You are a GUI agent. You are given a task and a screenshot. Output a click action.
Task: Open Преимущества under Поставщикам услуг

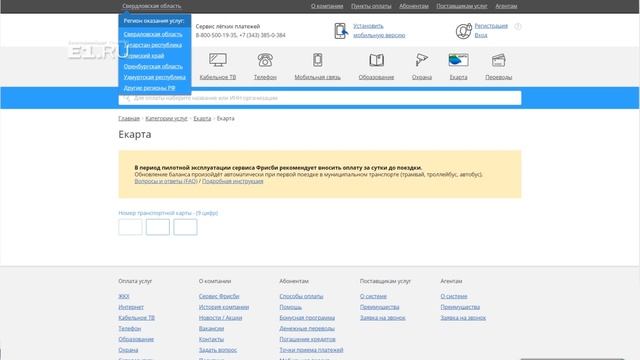pos(380,307)
